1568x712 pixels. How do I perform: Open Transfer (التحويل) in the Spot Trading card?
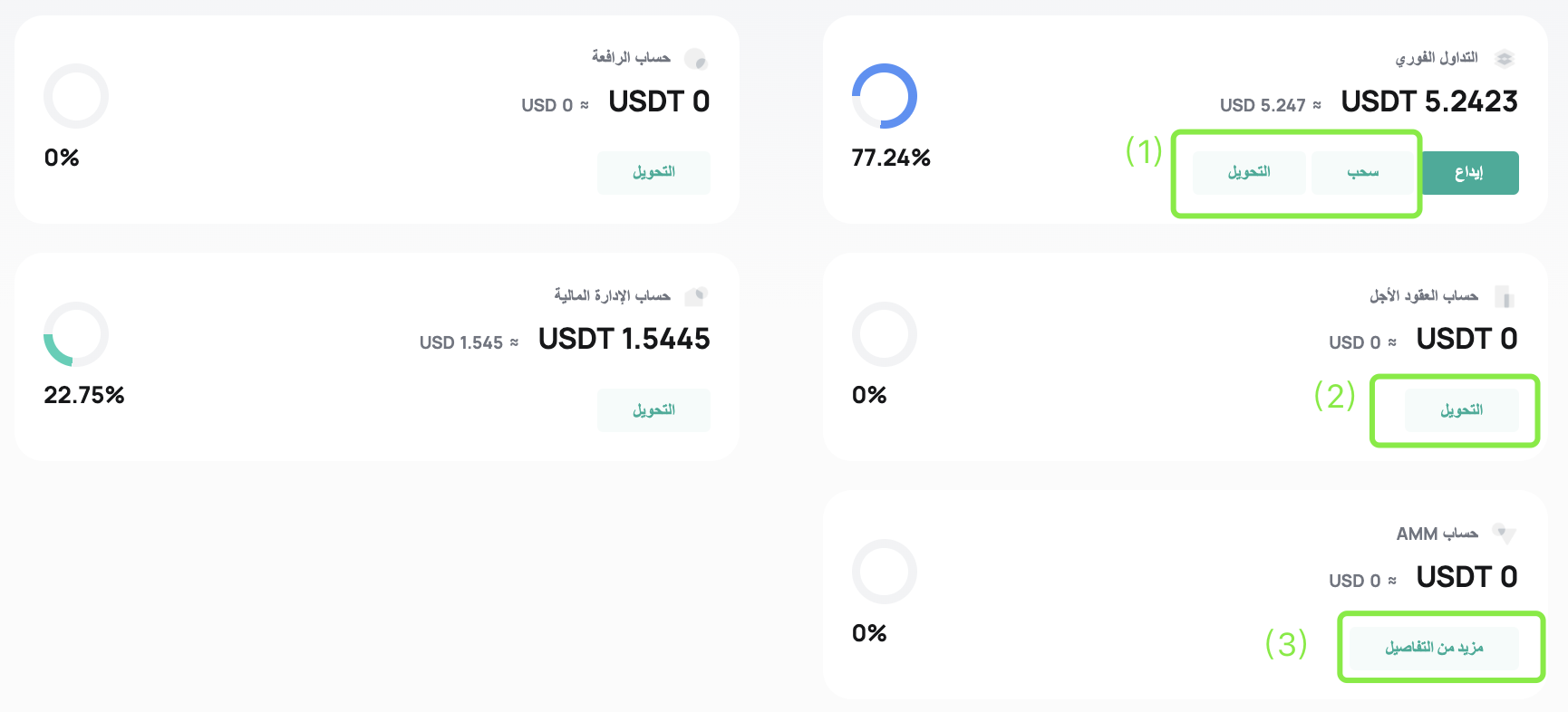click(1249, 172)
